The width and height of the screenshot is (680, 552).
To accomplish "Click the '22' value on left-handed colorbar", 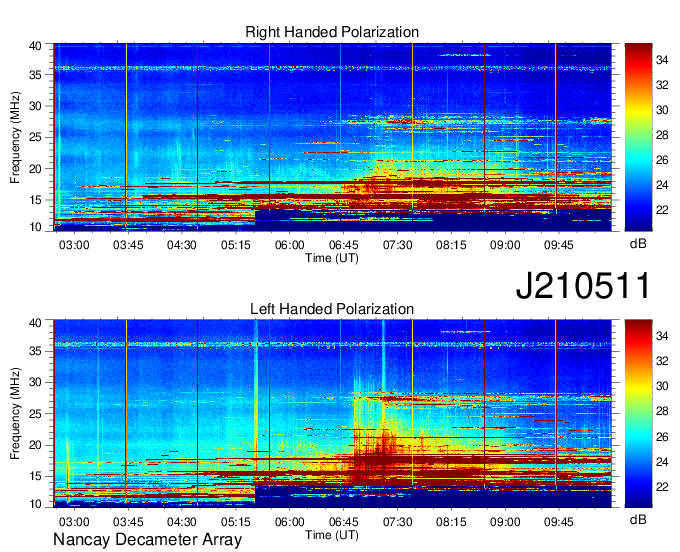I will coord(662,487).
